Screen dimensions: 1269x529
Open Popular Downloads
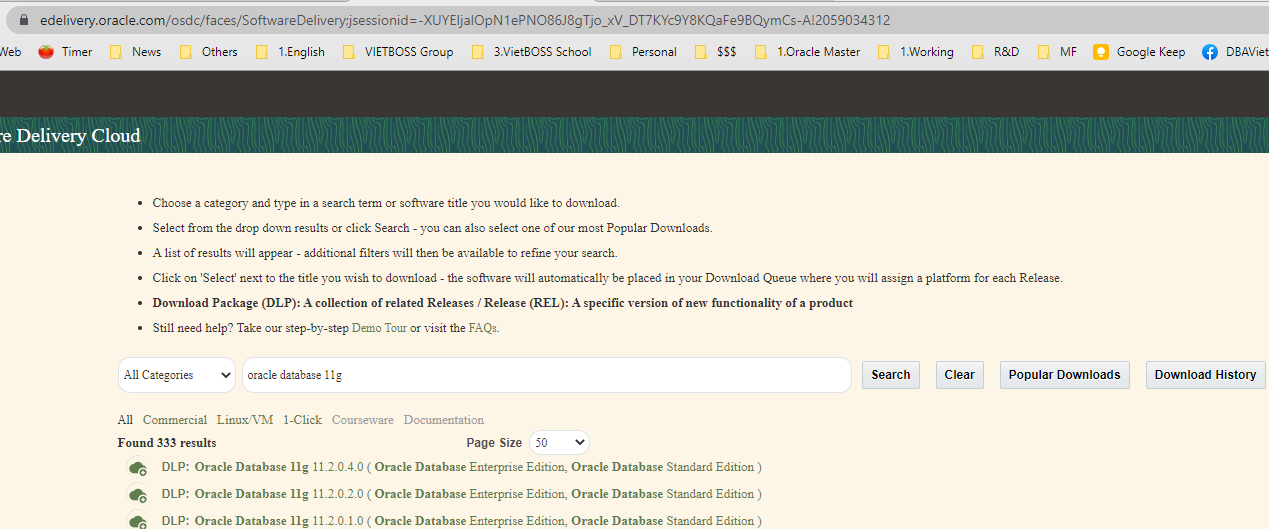1064,375
